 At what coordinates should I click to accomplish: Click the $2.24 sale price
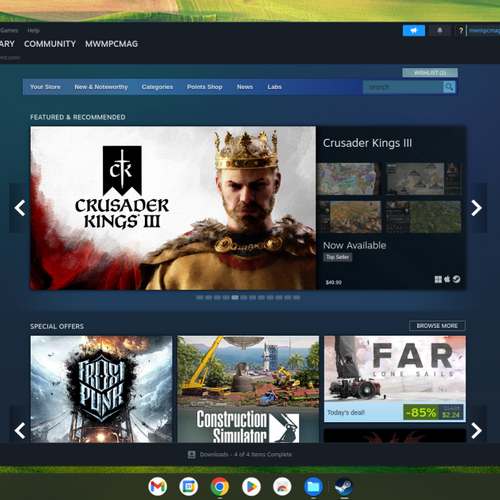(x=451, y=415)
